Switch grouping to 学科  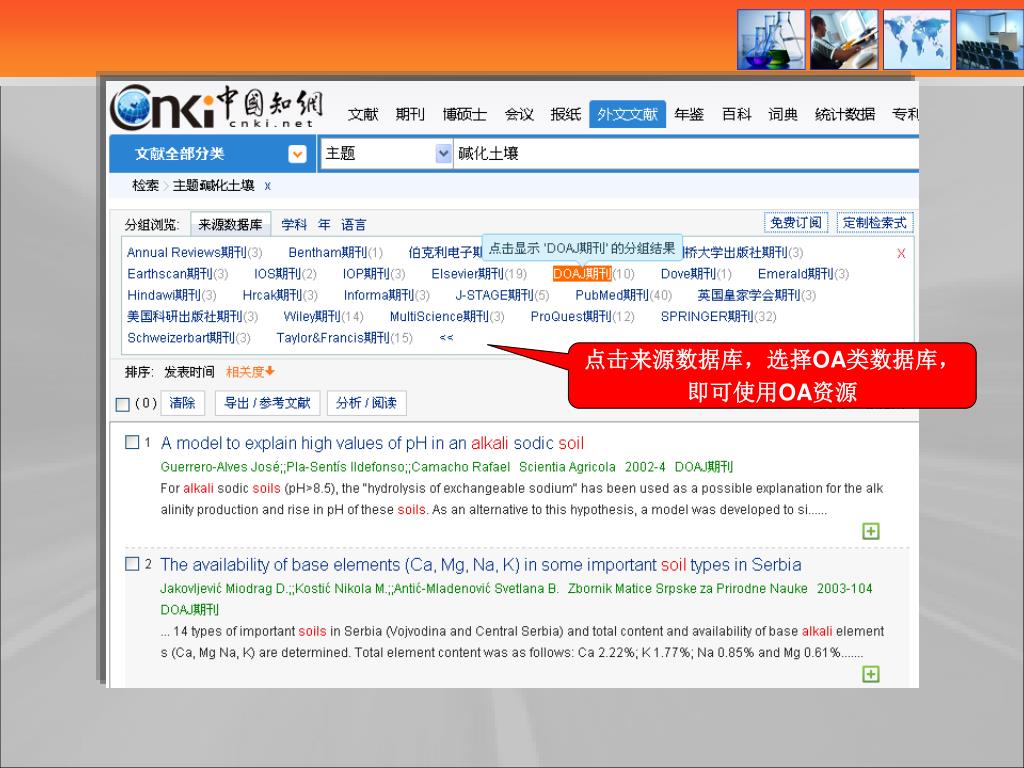coord(294,225)
